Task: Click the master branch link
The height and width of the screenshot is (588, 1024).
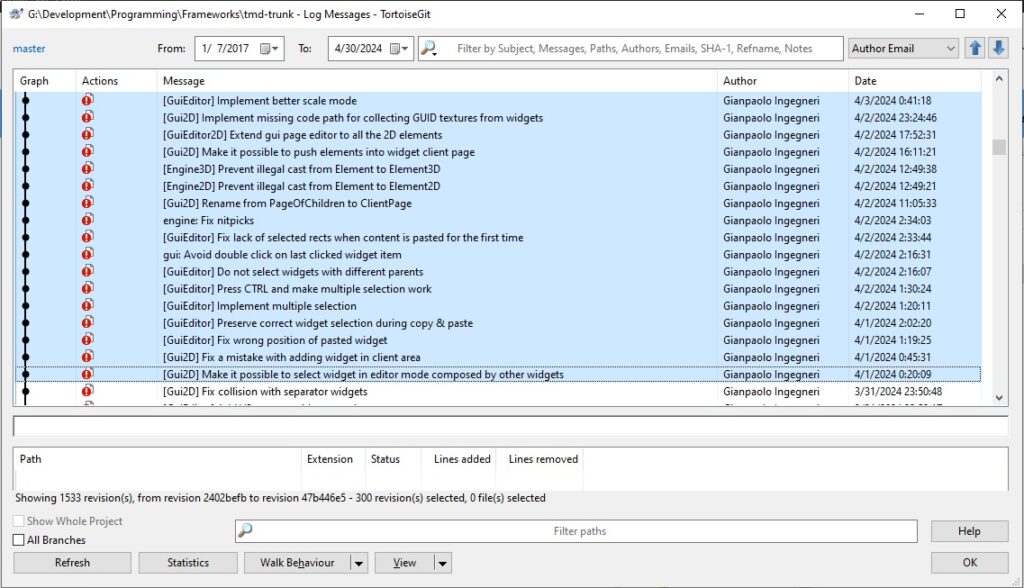Action: coord(29,48)
